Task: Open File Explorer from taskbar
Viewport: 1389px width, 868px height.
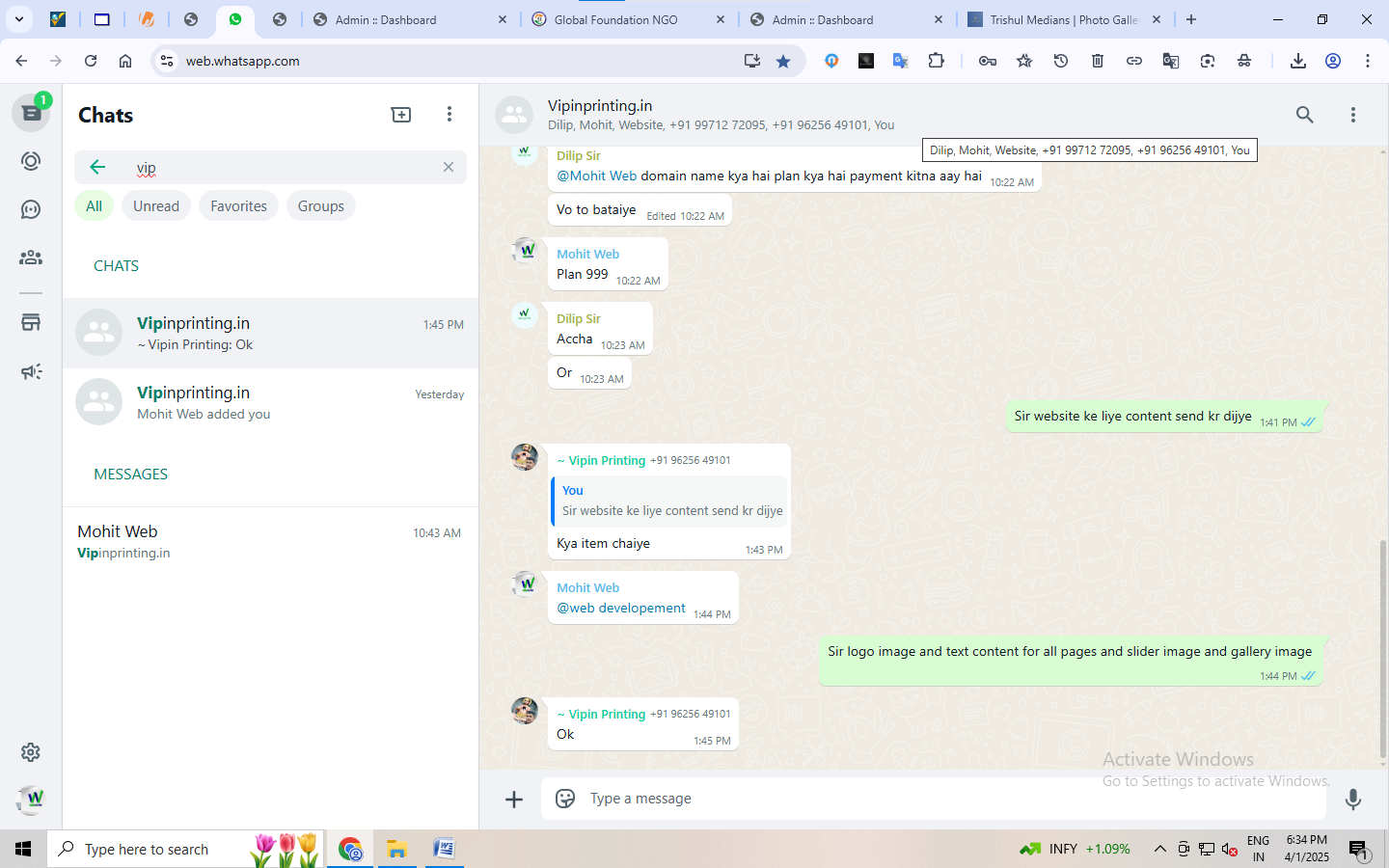Action: [396, 849]
